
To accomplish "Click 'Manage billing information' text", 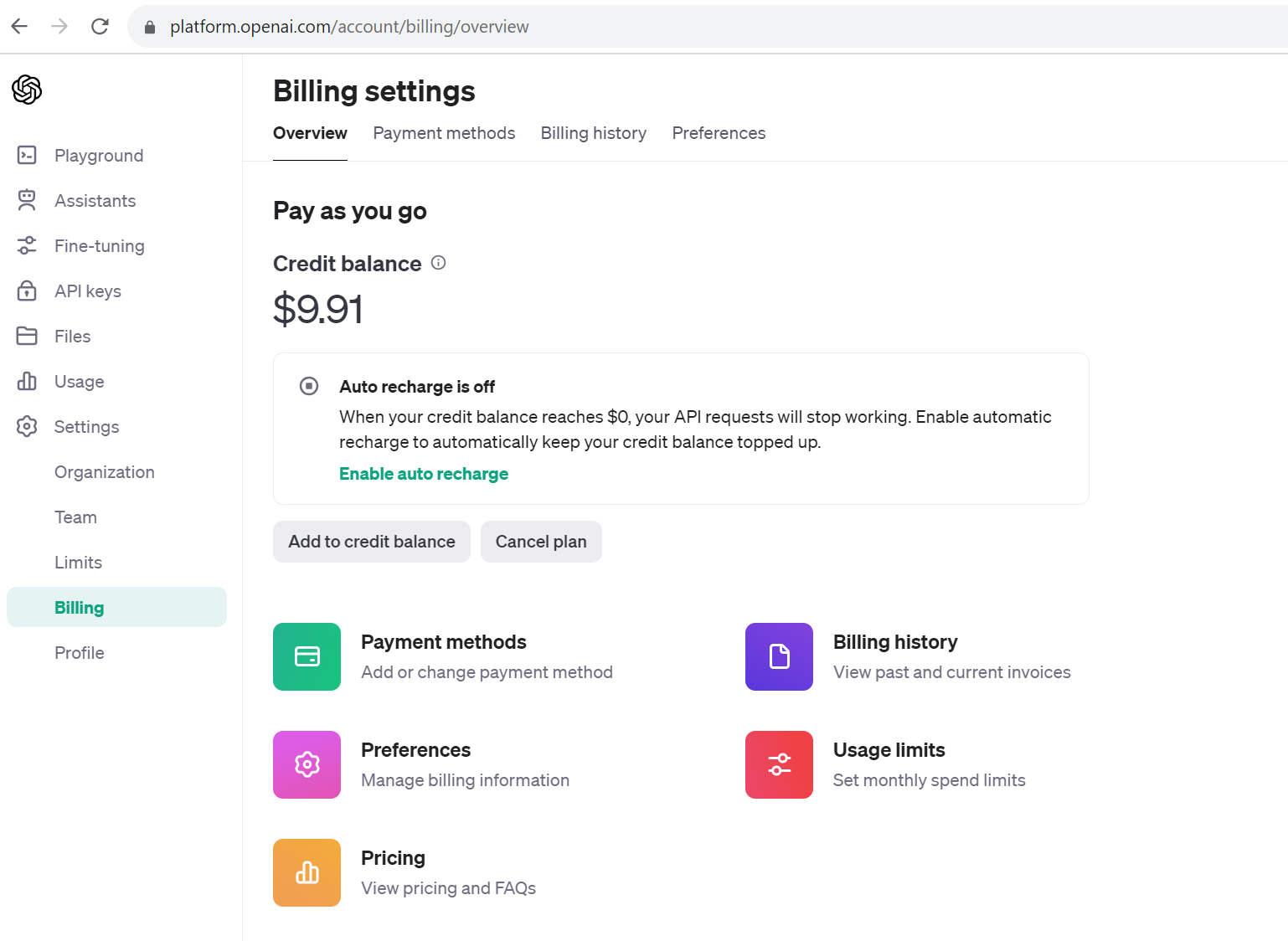I will point(465,780).
